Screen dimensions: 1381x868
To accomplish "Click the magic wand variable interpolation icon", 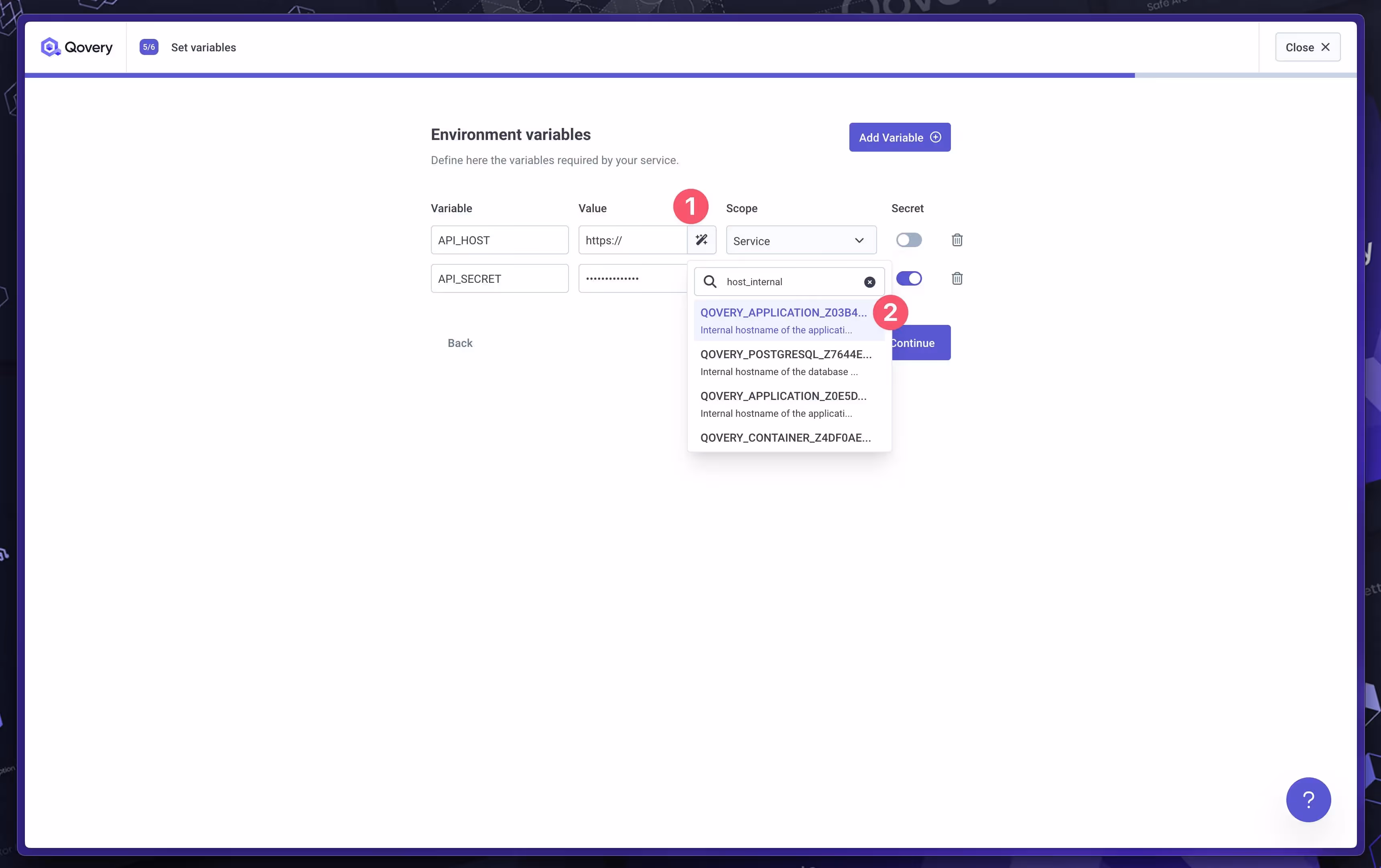I will point(701,239).
